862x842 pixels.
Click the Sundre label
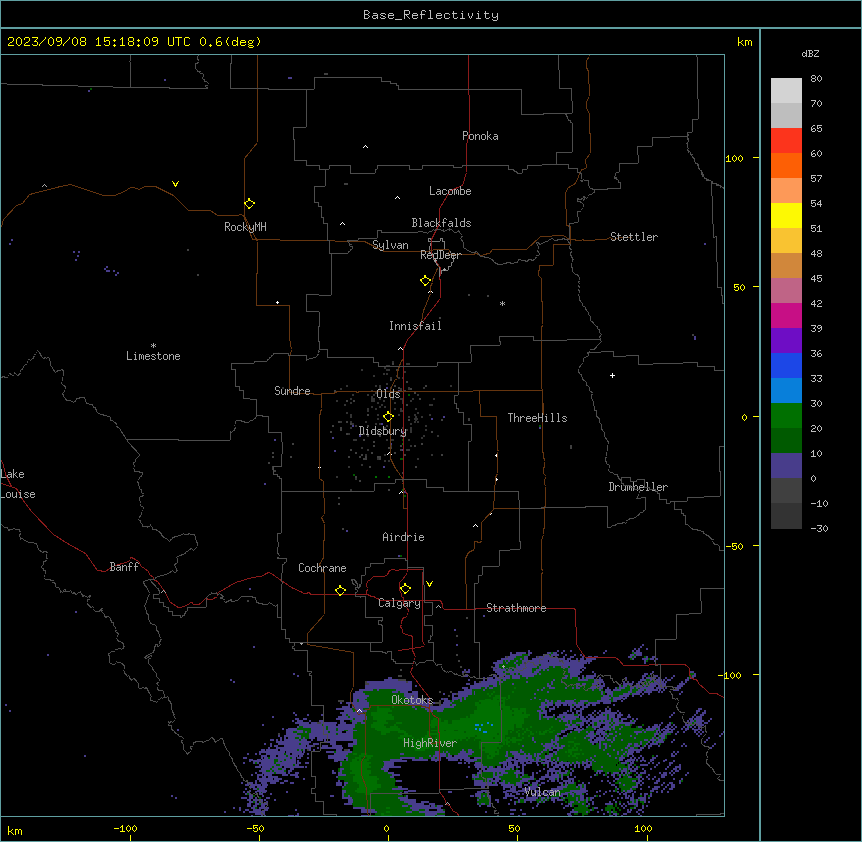point(292,391)
